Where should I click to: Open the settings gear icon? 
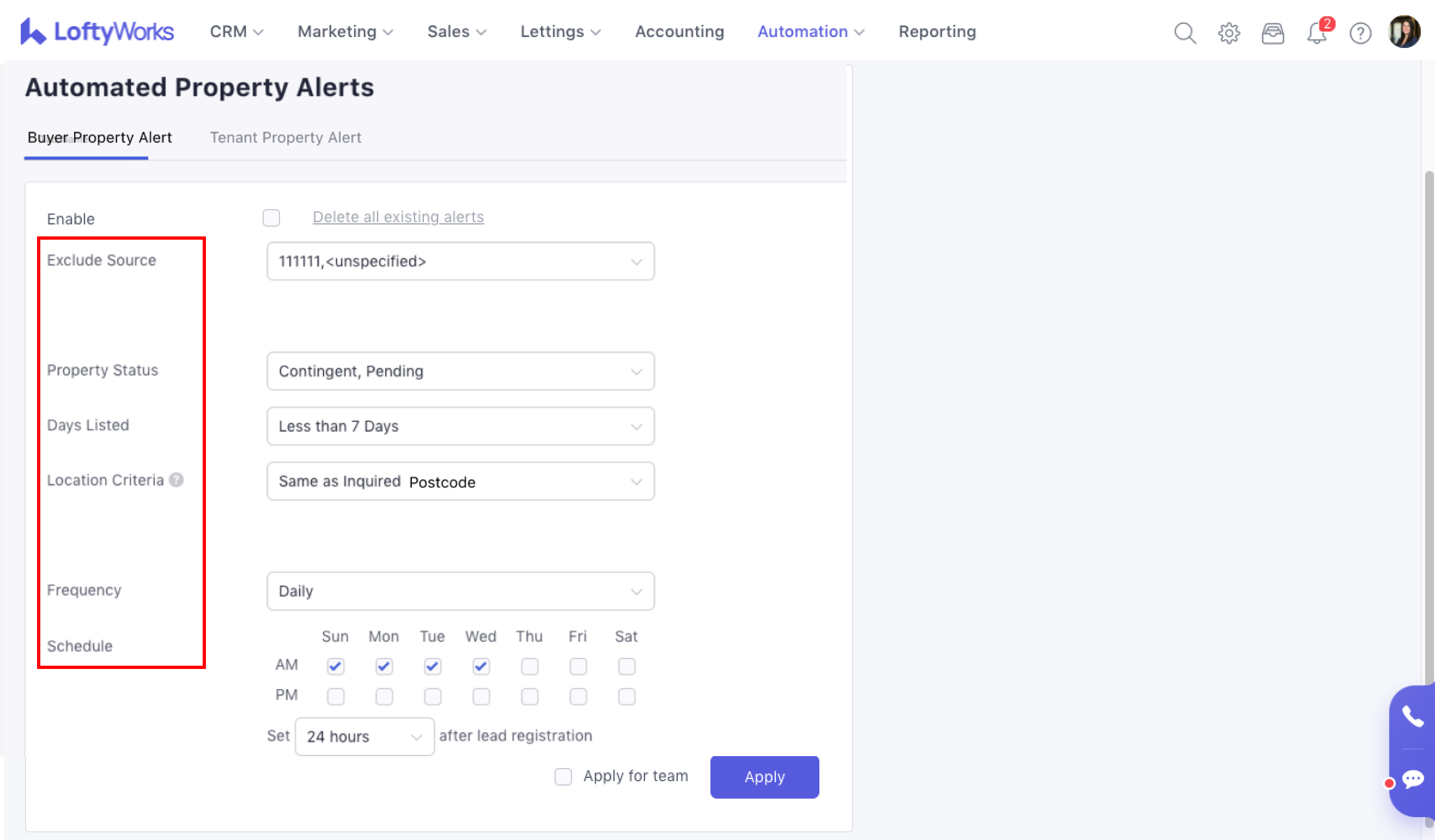[x=1229, y=33]
